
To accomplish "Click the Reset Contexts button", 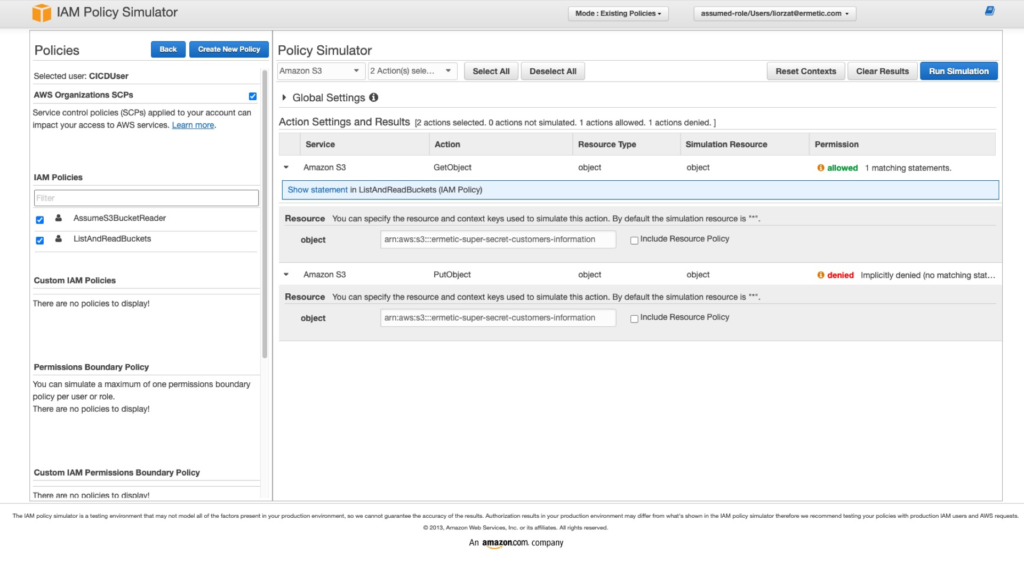I will pyautogui.click(x=806, y=71).
